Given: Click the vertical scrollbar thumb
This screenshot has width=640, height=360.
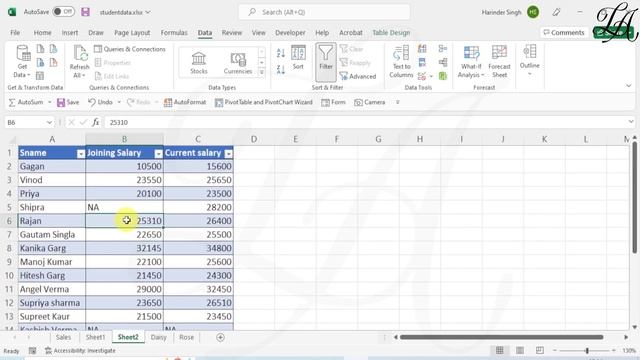Looking at the screenshot, I should pos(634,197).
